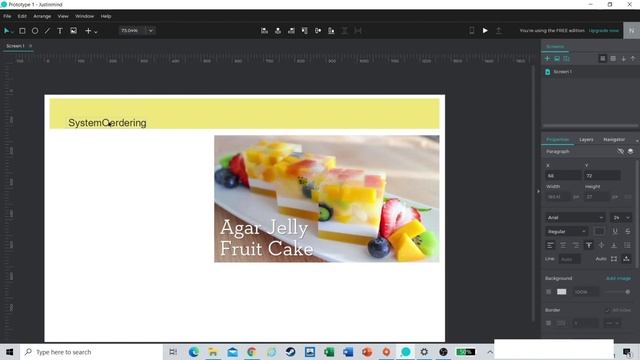Open the white background color swatch
Image resolution: width=640 pixels, height=360 pixels.
562,292
